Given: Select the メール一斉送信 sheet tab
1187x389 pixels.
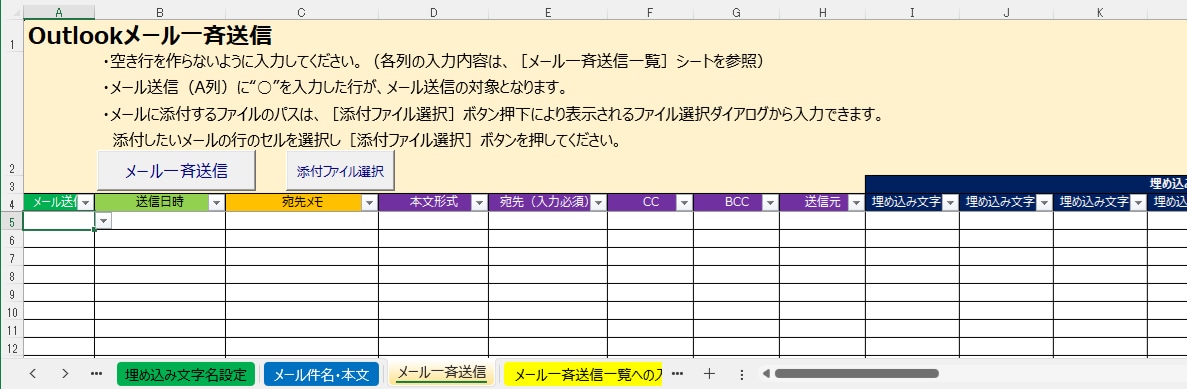Looking at the screenshot, I should [441, 372].
